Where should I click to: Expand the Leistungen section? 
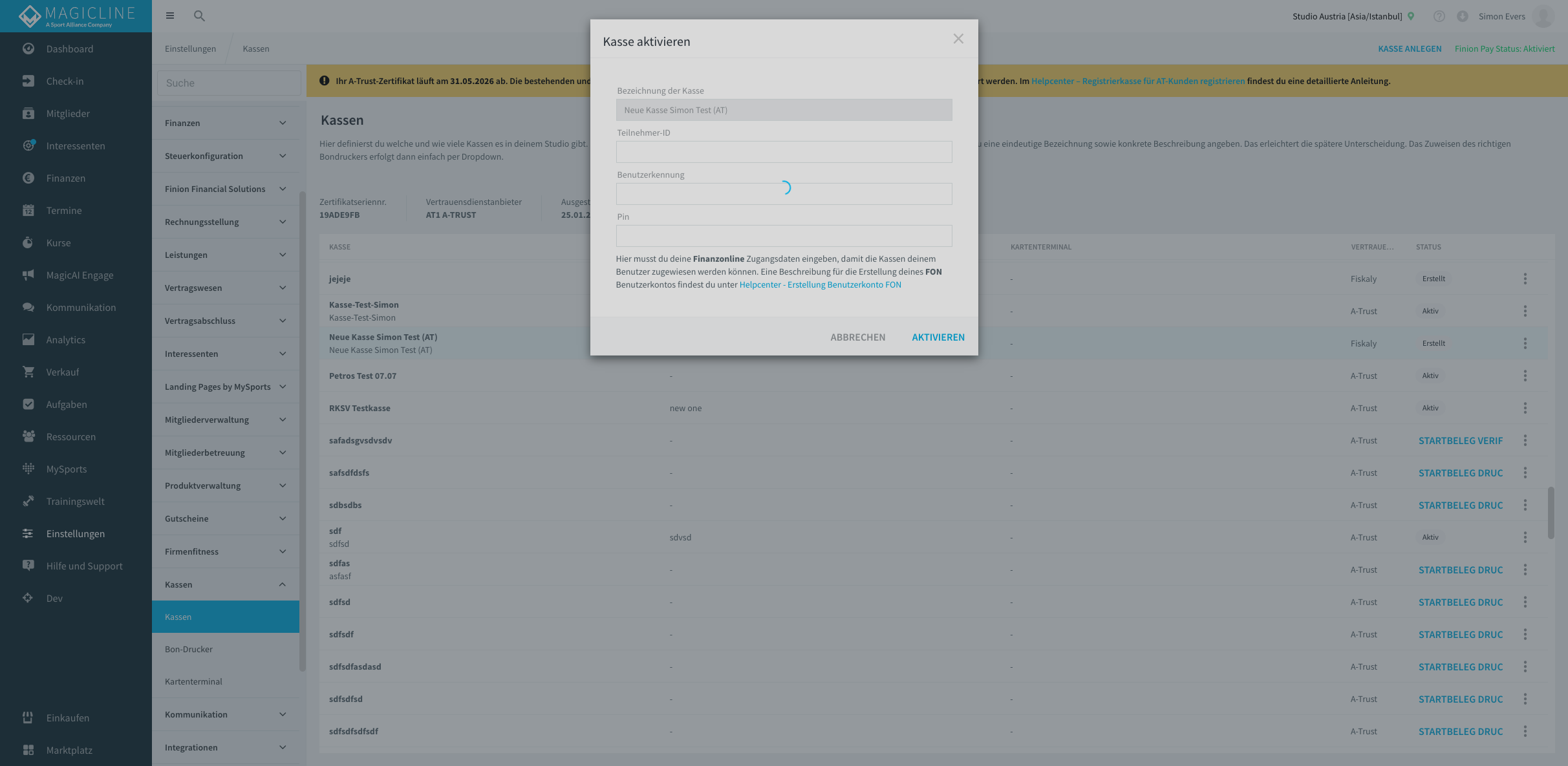(x=226, y=255)
